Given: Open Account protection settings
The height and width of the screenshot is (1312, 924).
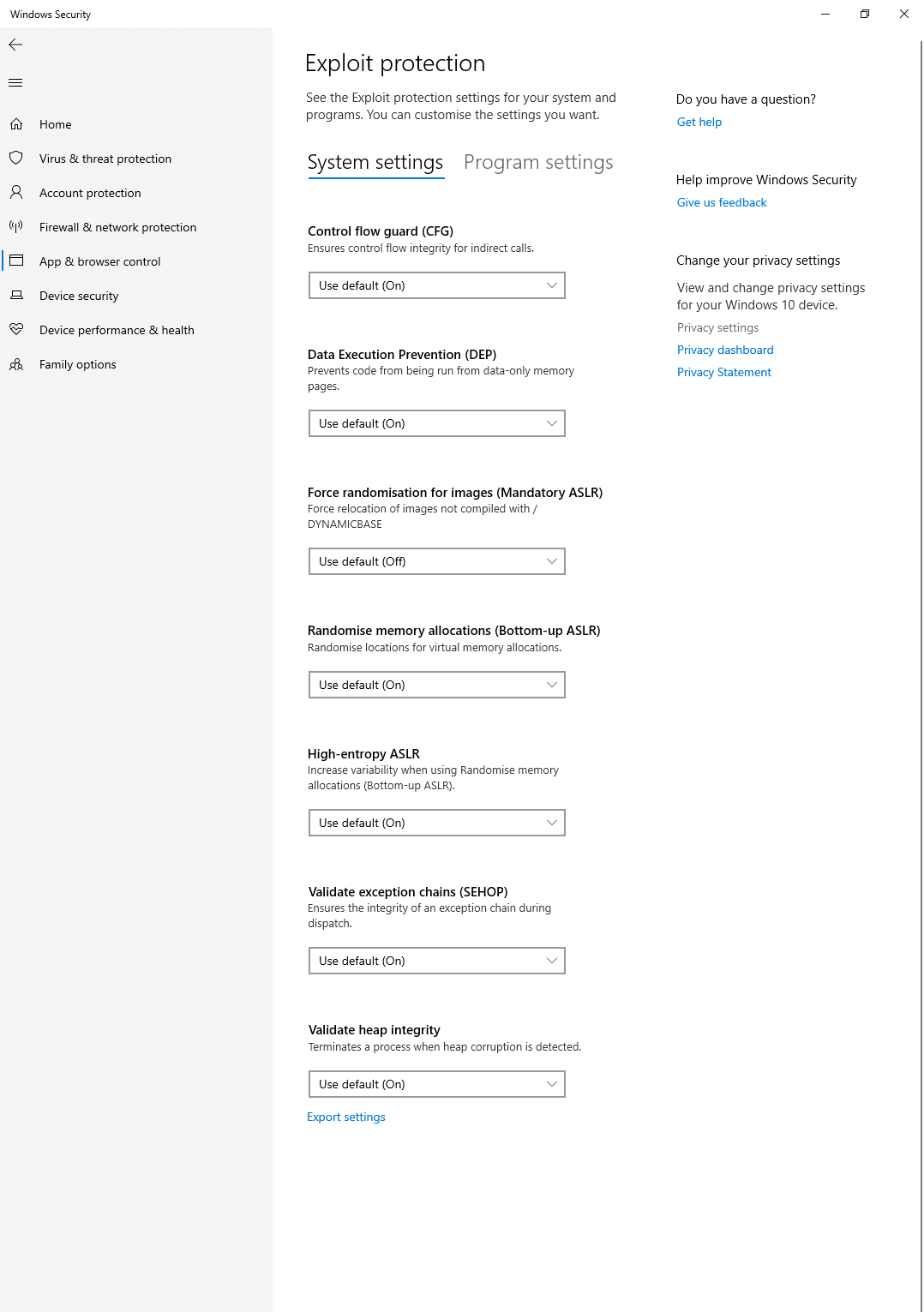Looking at the screenshot, I should 91,193.
